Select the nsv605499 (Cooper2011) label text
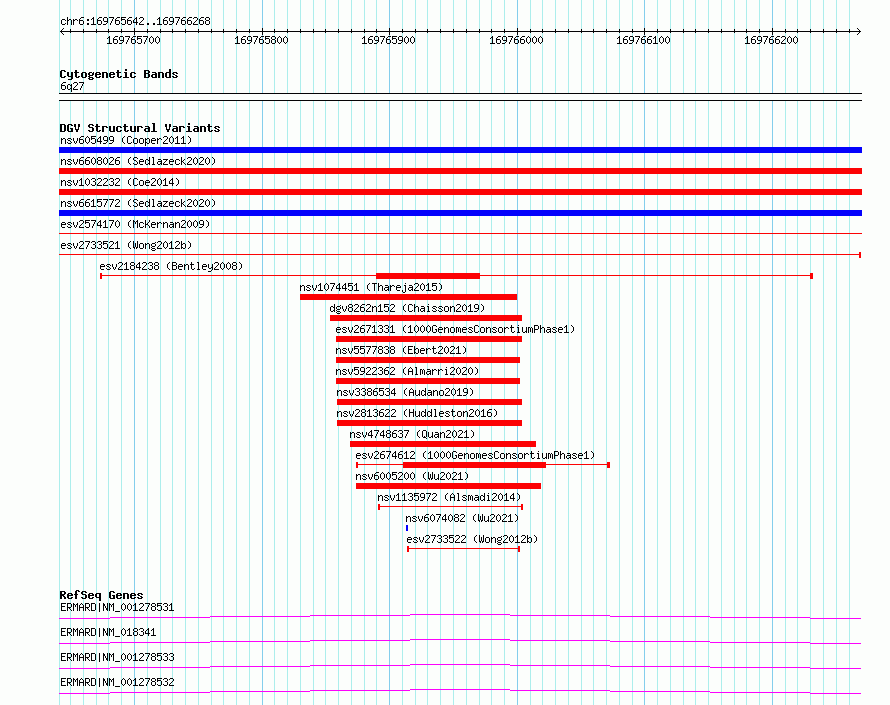Viewport: 890px width, 705px height. (126, 140)
